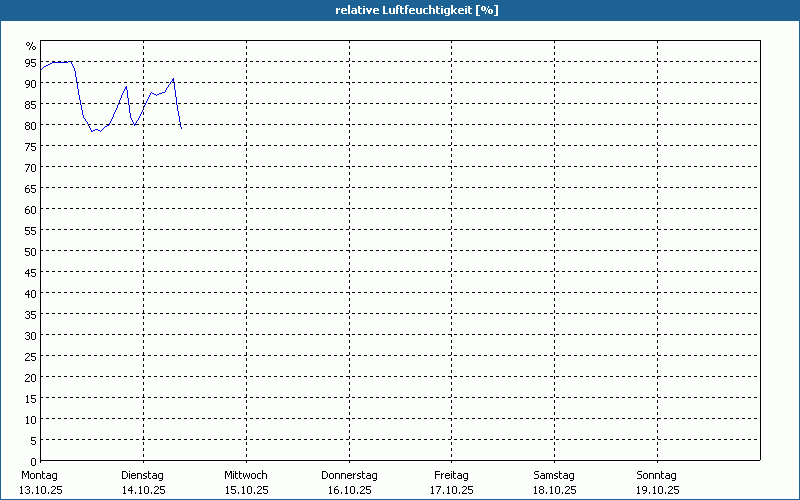Click the date label 17.10.25
The width and height of the screenshot is (800, 500).
[451, 490]
